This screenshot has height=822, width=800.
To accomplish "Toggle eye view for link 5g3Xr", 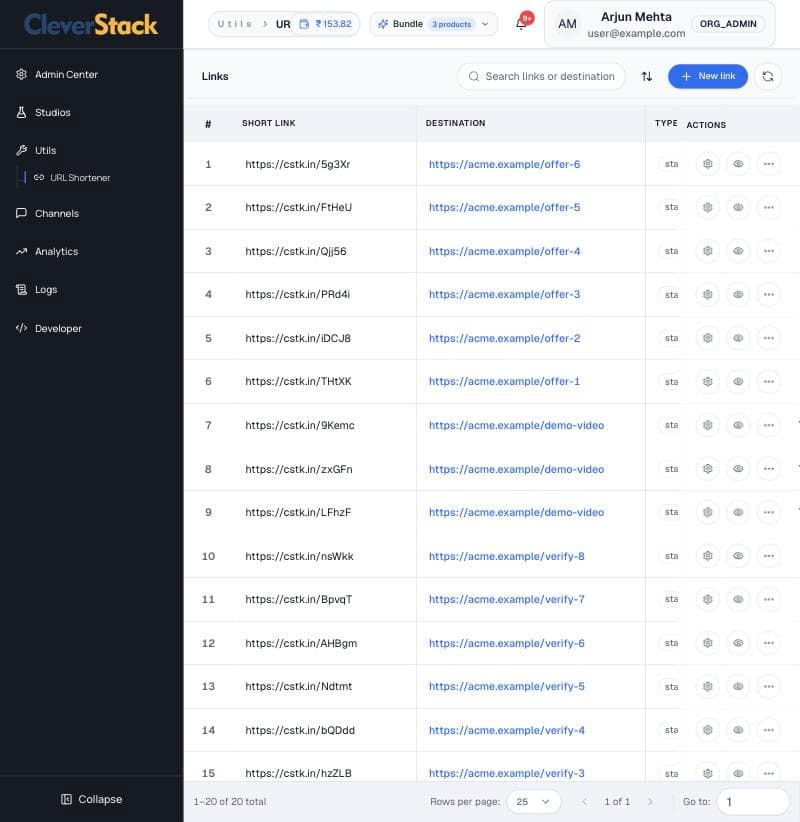I will coord(738,164).
